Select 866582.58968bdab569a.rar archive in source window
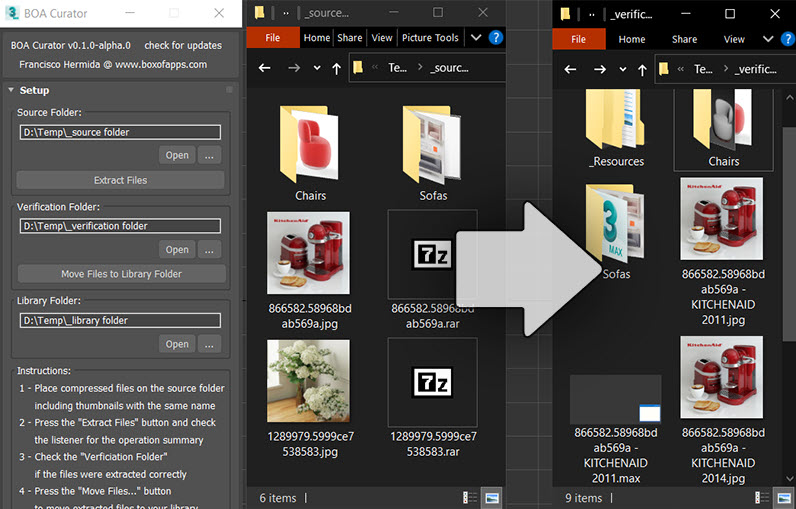 pyautogui.click(x=433, y=270)
